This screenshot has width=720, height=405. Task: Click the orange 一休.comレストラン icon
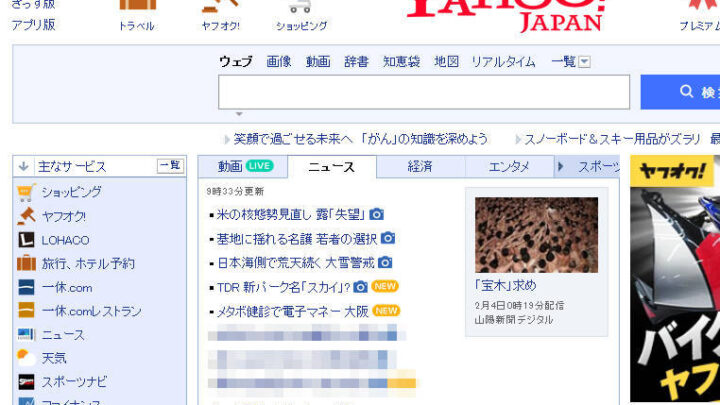pos(26,310)
